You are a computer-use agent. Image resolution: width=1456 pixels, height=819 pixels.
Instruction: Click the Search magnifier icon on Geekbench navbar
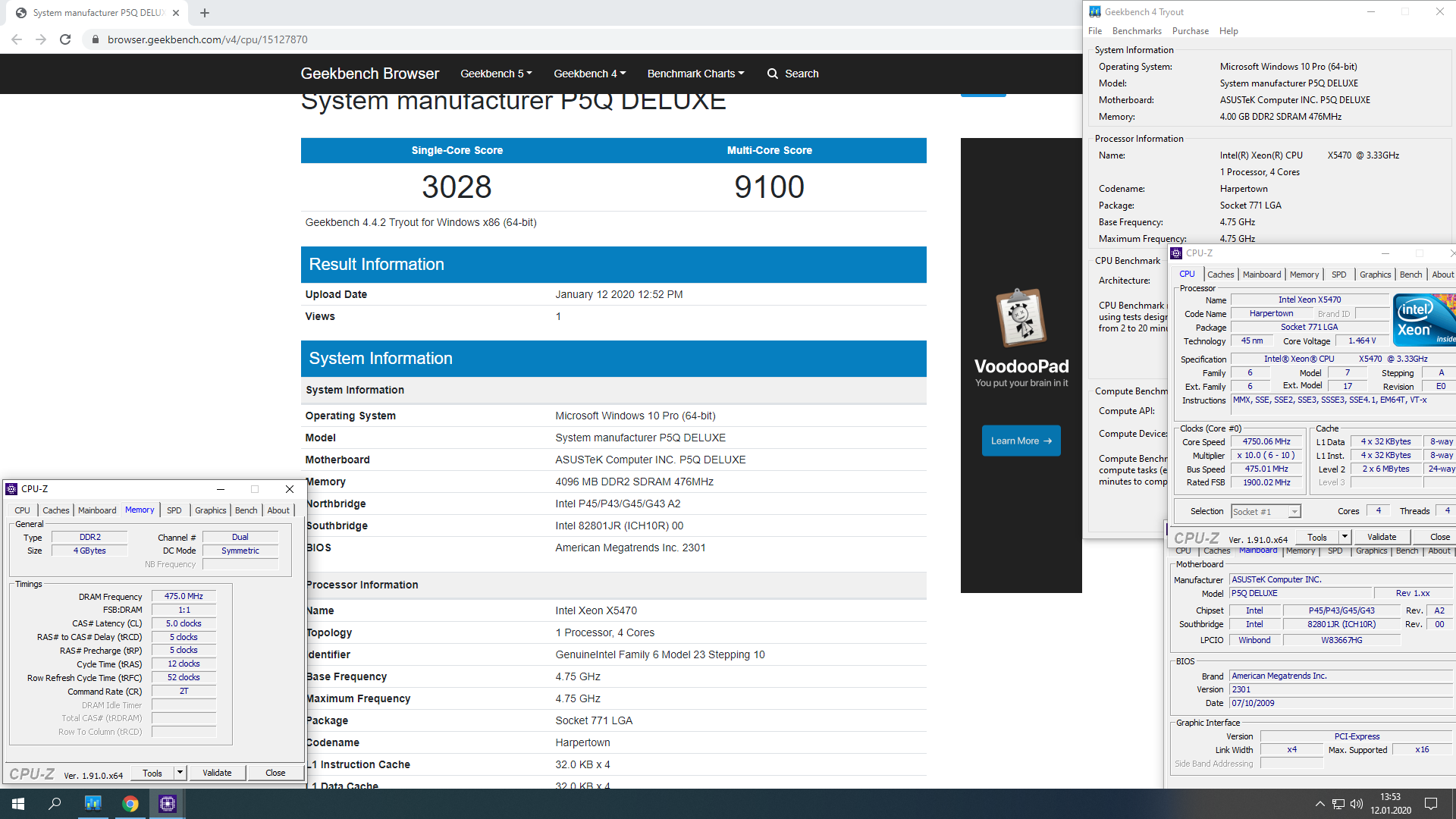[772, 74]
